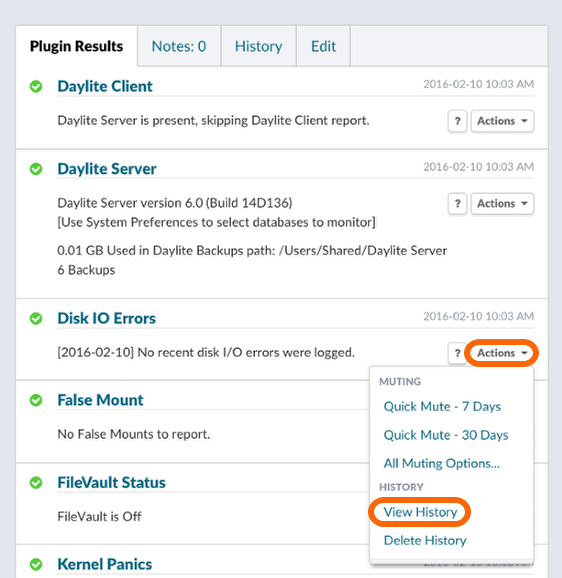Click Disk IO Errors timestamp 2016-02-10 10:03 AM
Screen dimensions: 562x578
[x=478, y=316]
